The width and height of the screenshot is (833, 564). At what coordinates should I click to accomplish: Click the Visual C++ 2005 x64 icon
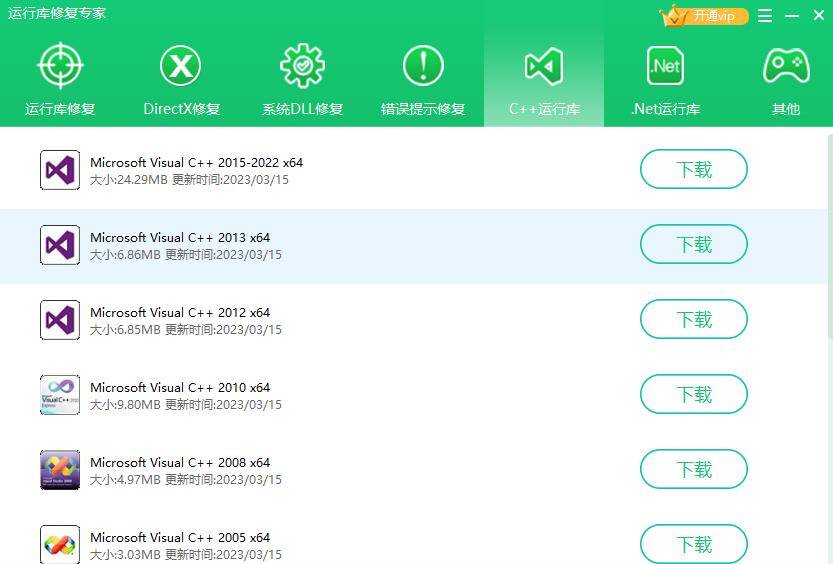tap(60, 544)
